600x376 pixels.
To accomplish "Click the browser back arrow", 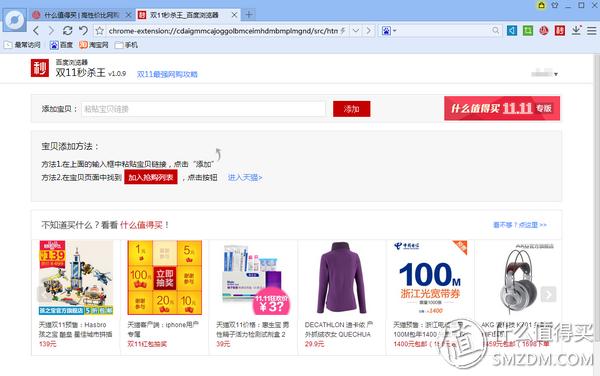I will (x=36, y=31).
